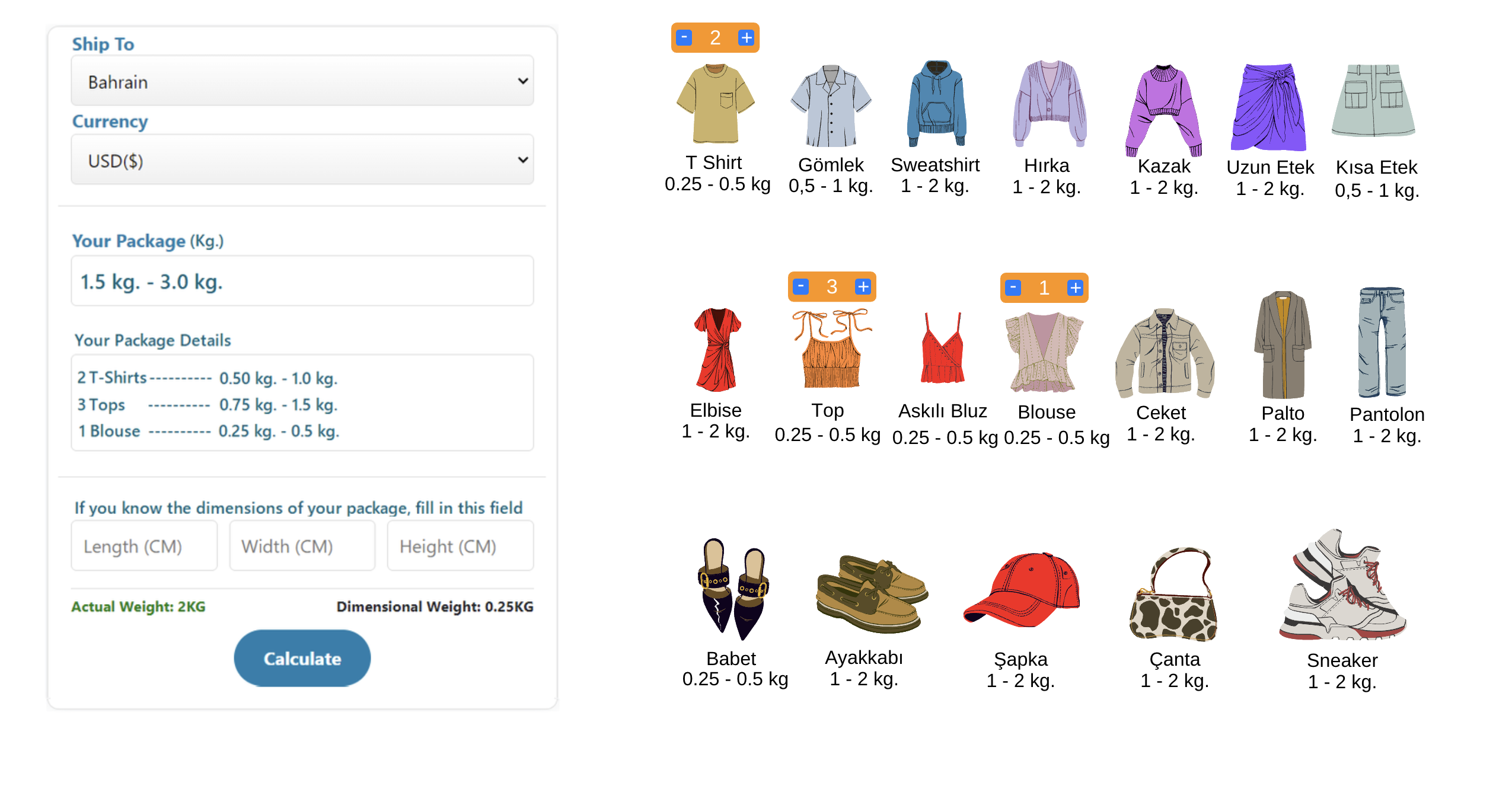
Task: Click the Width (CM) input field
Action: (x=302, y=546)
